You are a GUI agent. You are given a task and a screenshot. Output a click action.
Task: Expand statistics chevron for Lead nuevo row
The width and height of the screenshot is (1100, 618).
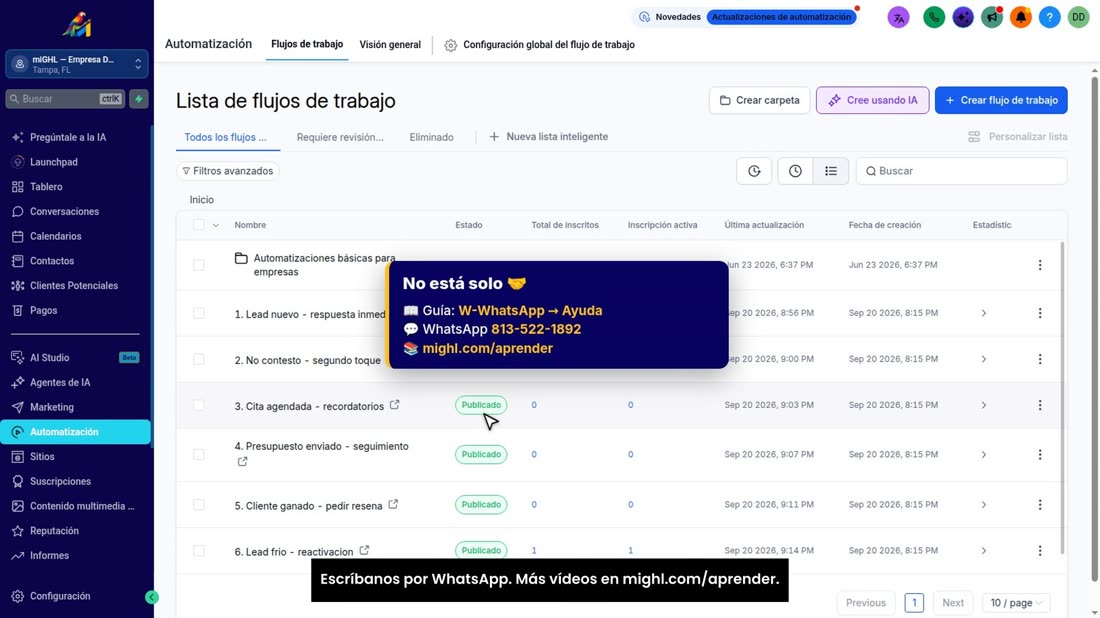coord(984,313)
